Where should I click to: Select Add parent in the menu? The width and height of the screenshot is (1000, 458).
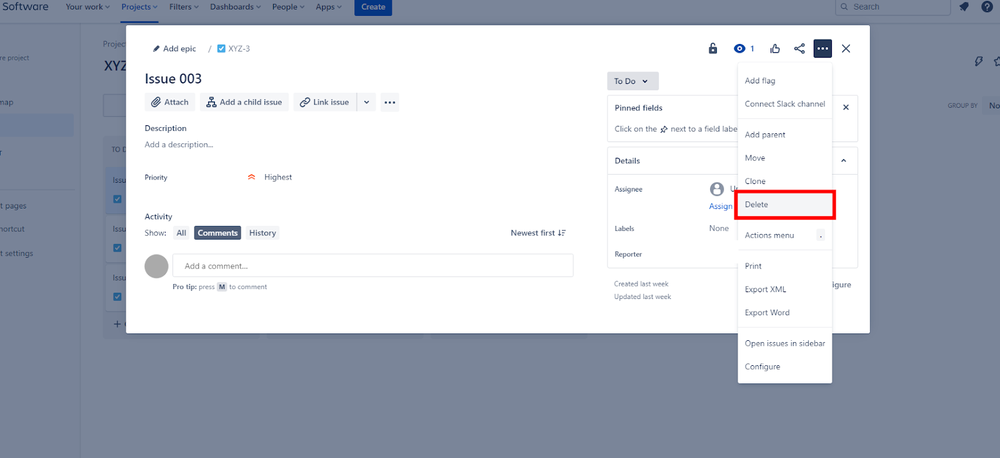click(784, 135)
